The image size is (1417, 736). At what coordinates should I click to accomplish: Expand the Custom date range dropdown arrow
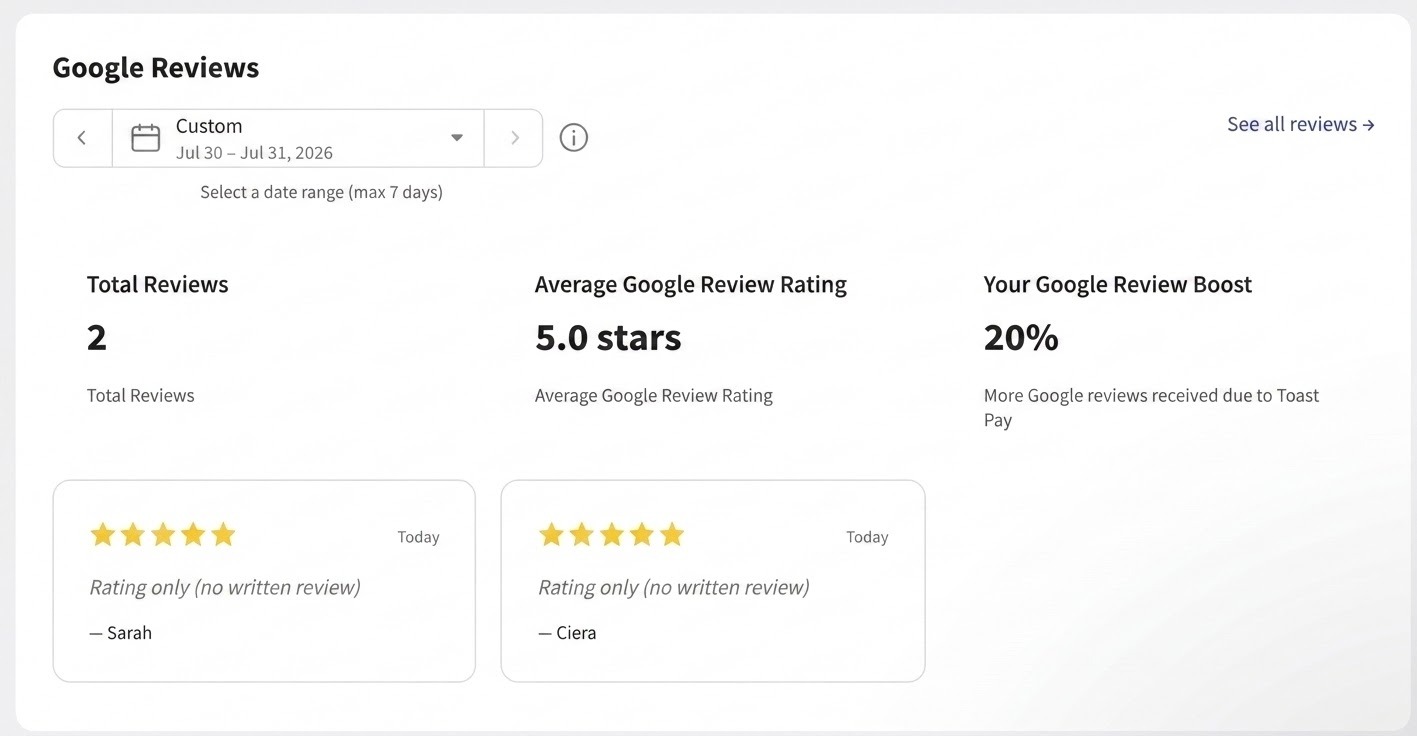457,138
